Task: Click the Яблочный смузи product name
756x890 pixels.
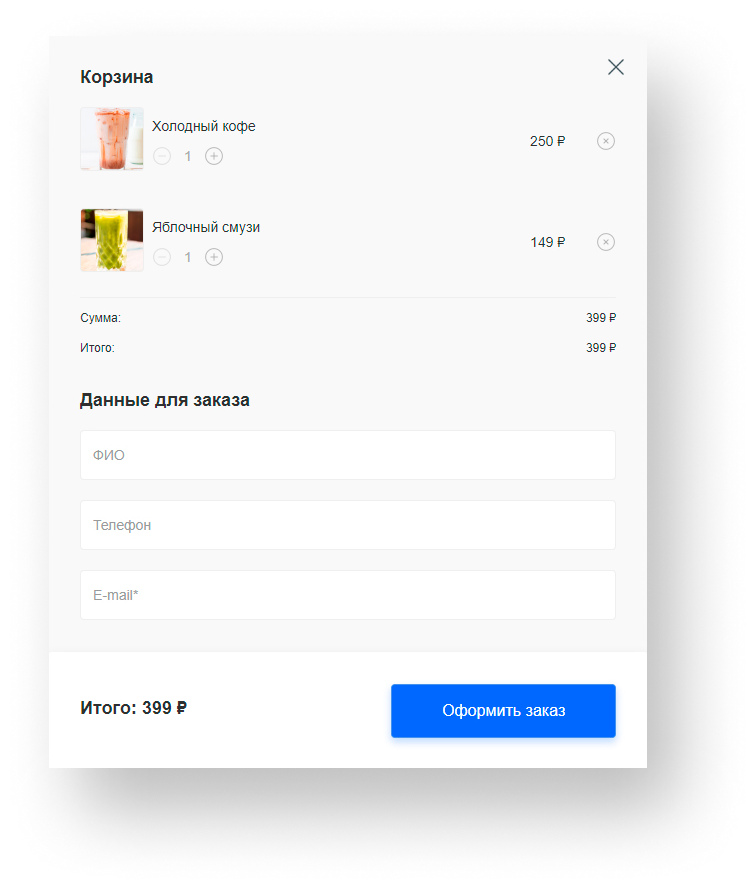Action: (x=205, y=227)
